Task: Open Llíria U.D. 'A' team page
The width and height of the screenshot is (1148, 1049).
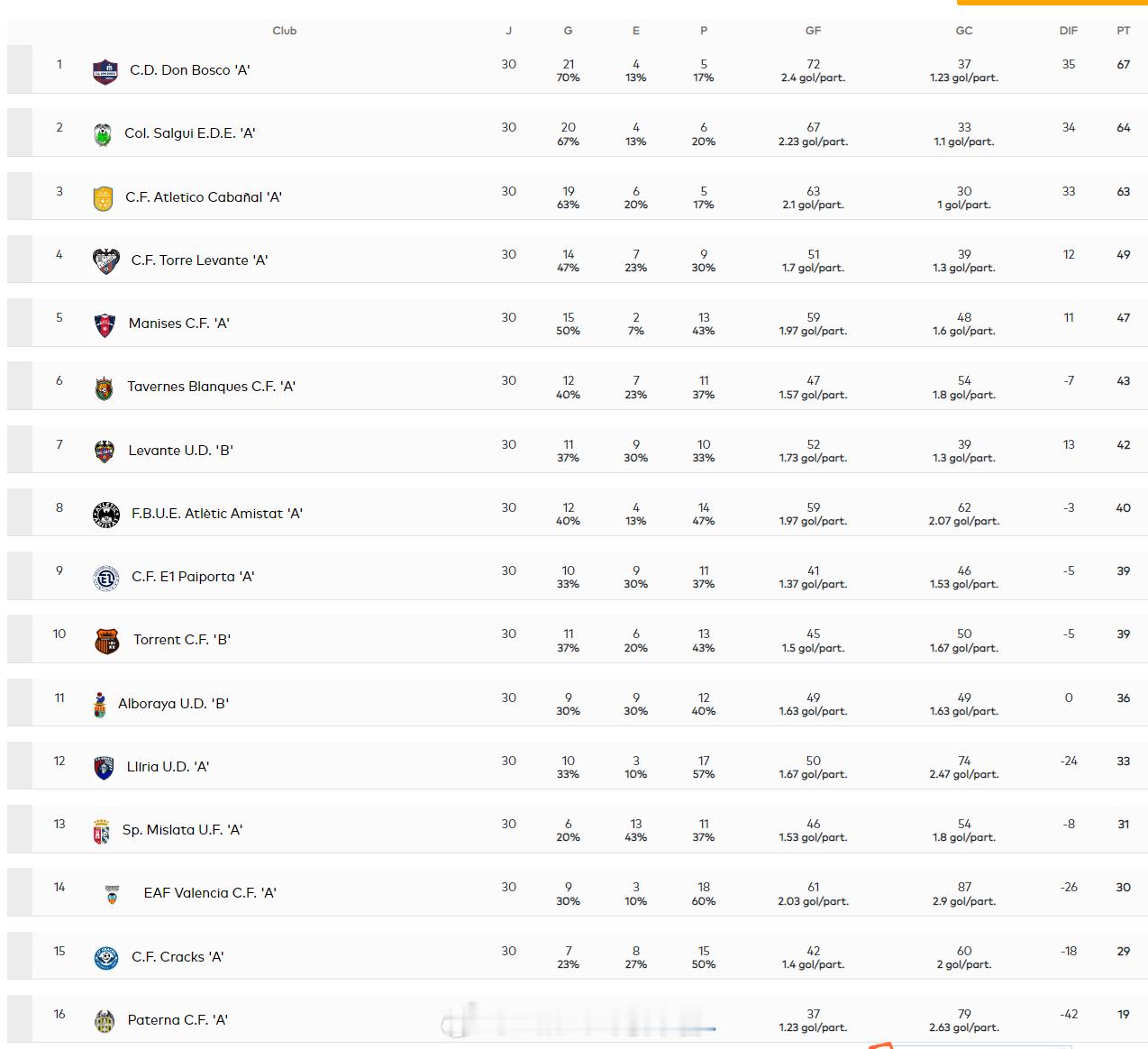Action: point(168,767)
